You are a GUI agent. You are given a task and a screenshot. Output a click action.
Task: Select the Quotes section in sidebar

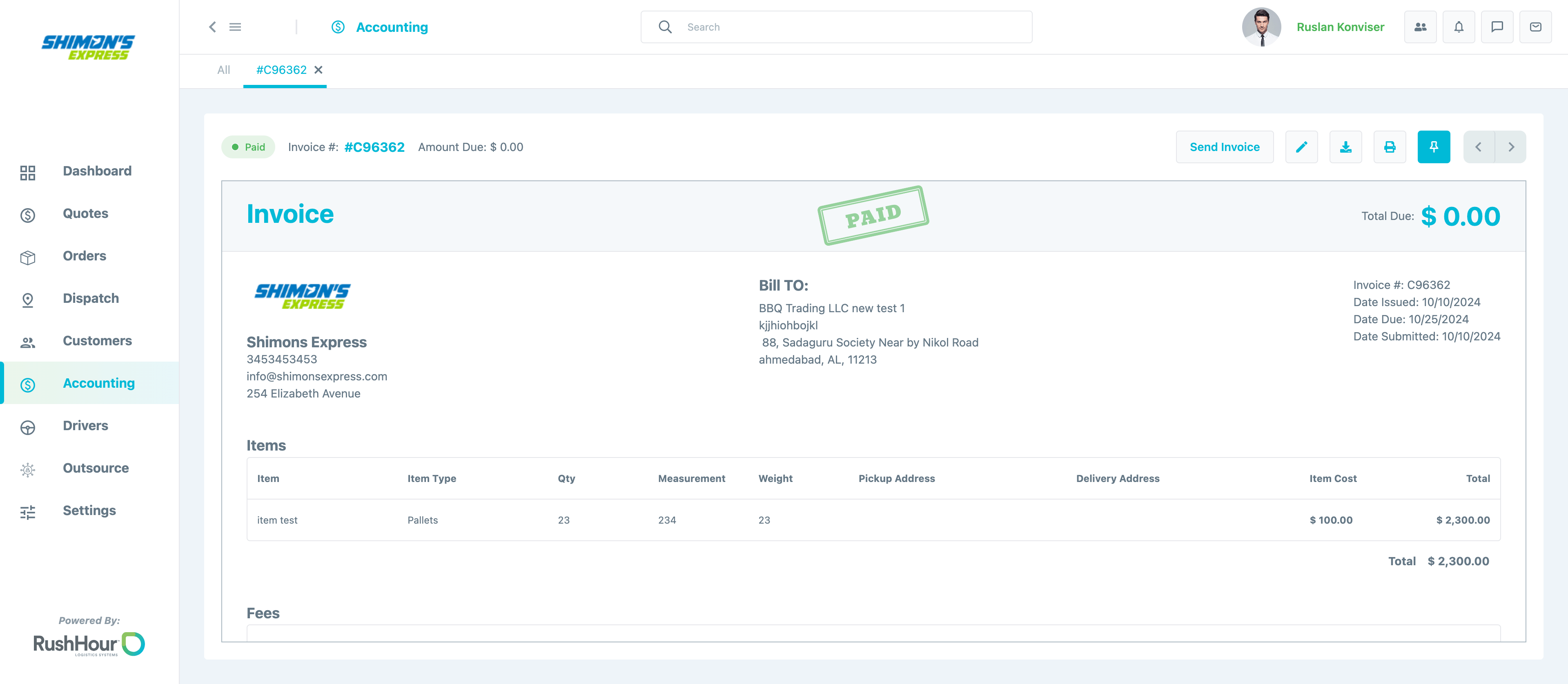(x=85, y=213)
